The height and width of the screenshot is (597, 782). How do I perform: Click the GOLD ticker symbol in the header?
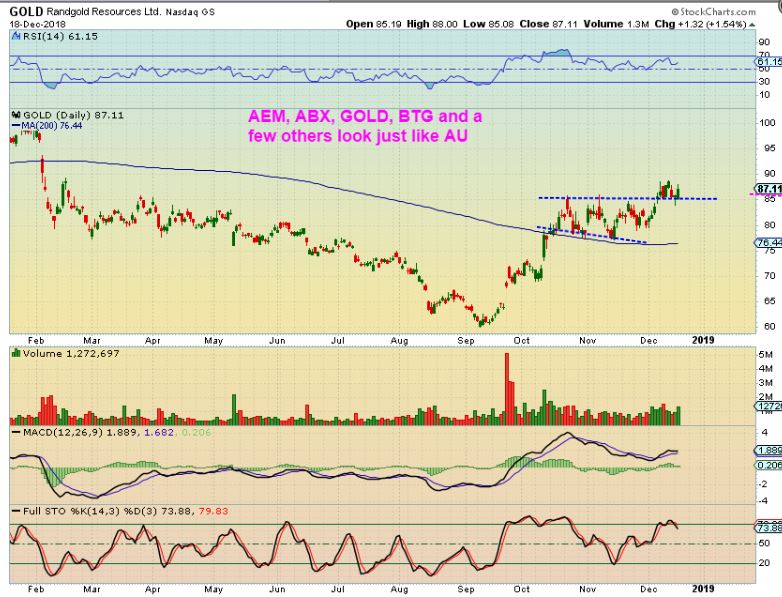26,11
